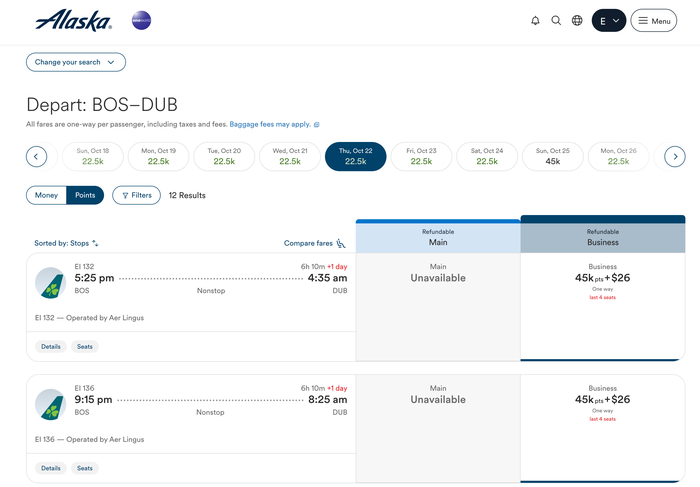Click the 12 Results count text
The width and height of the screenshot is (700, 487).
[187, 195]
